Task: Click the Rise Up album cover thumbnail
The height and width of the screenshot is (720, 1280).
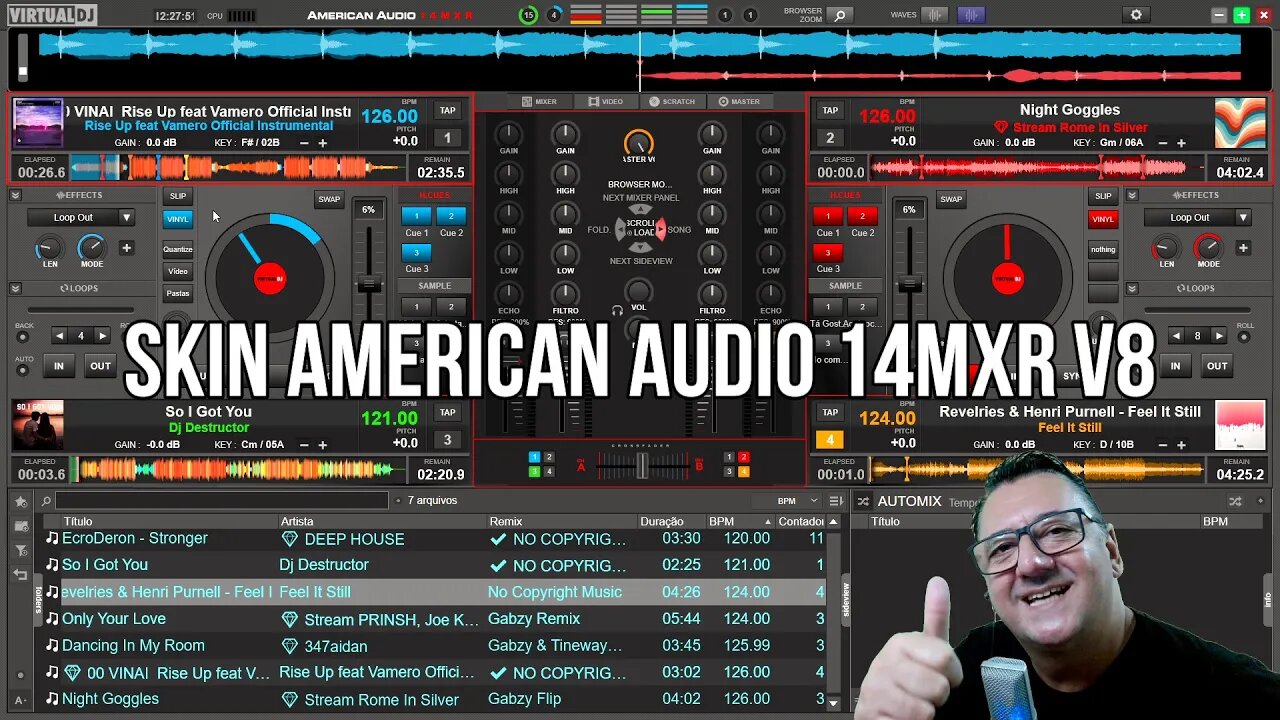Action: click(38, 124)
